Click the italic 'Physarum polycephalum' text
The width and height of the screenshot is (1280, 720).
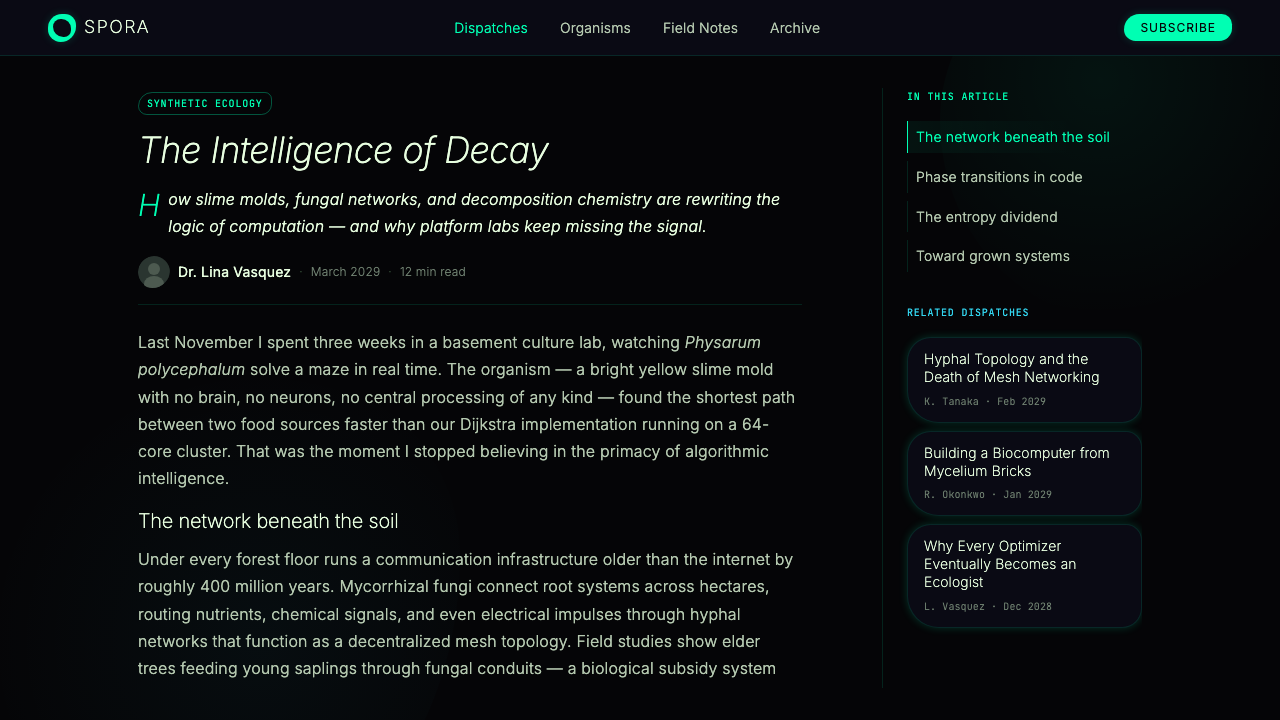point(723,343)
